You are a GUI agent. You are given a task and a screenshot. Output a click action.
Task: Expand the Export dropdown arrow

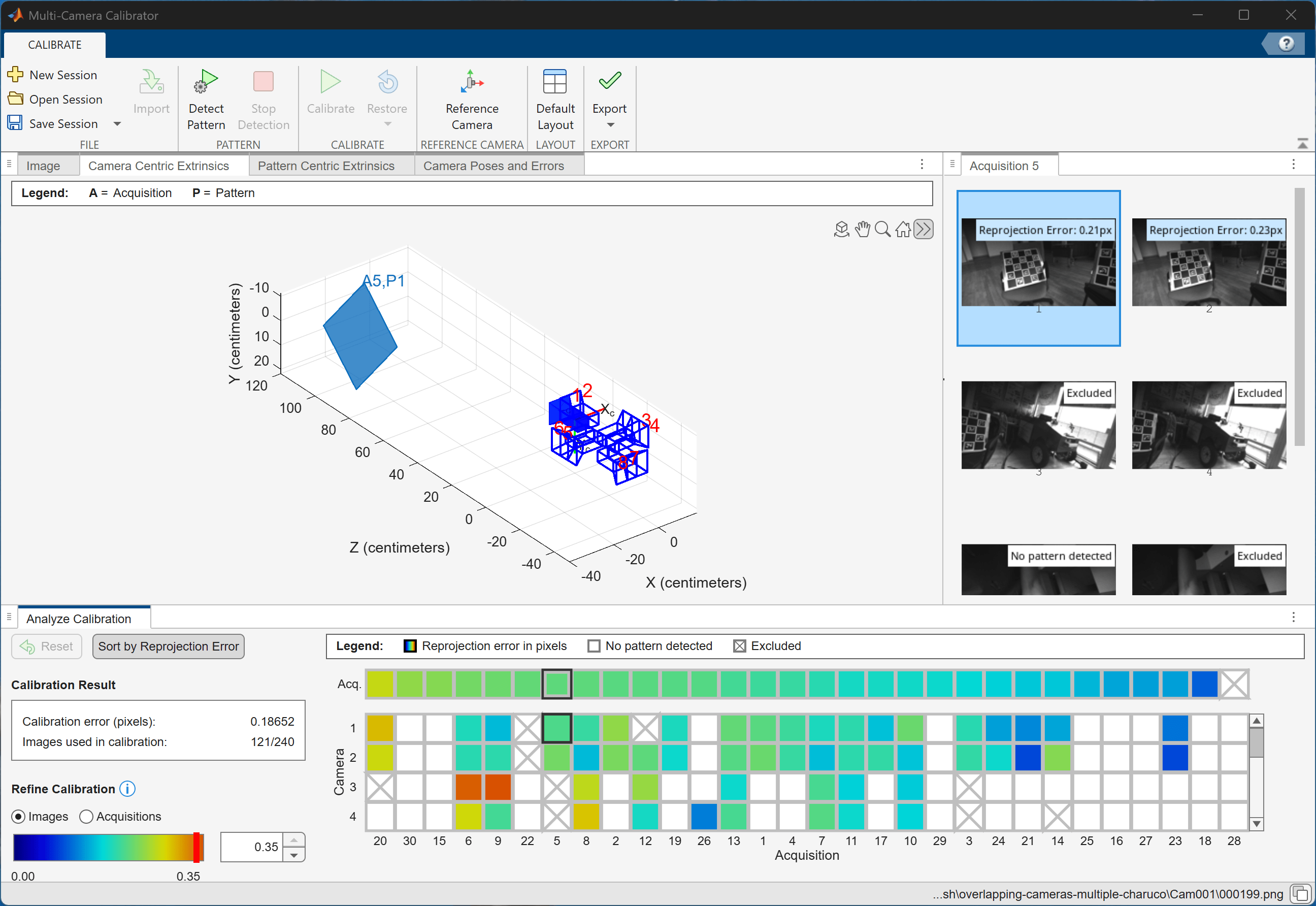pos(611,125)
